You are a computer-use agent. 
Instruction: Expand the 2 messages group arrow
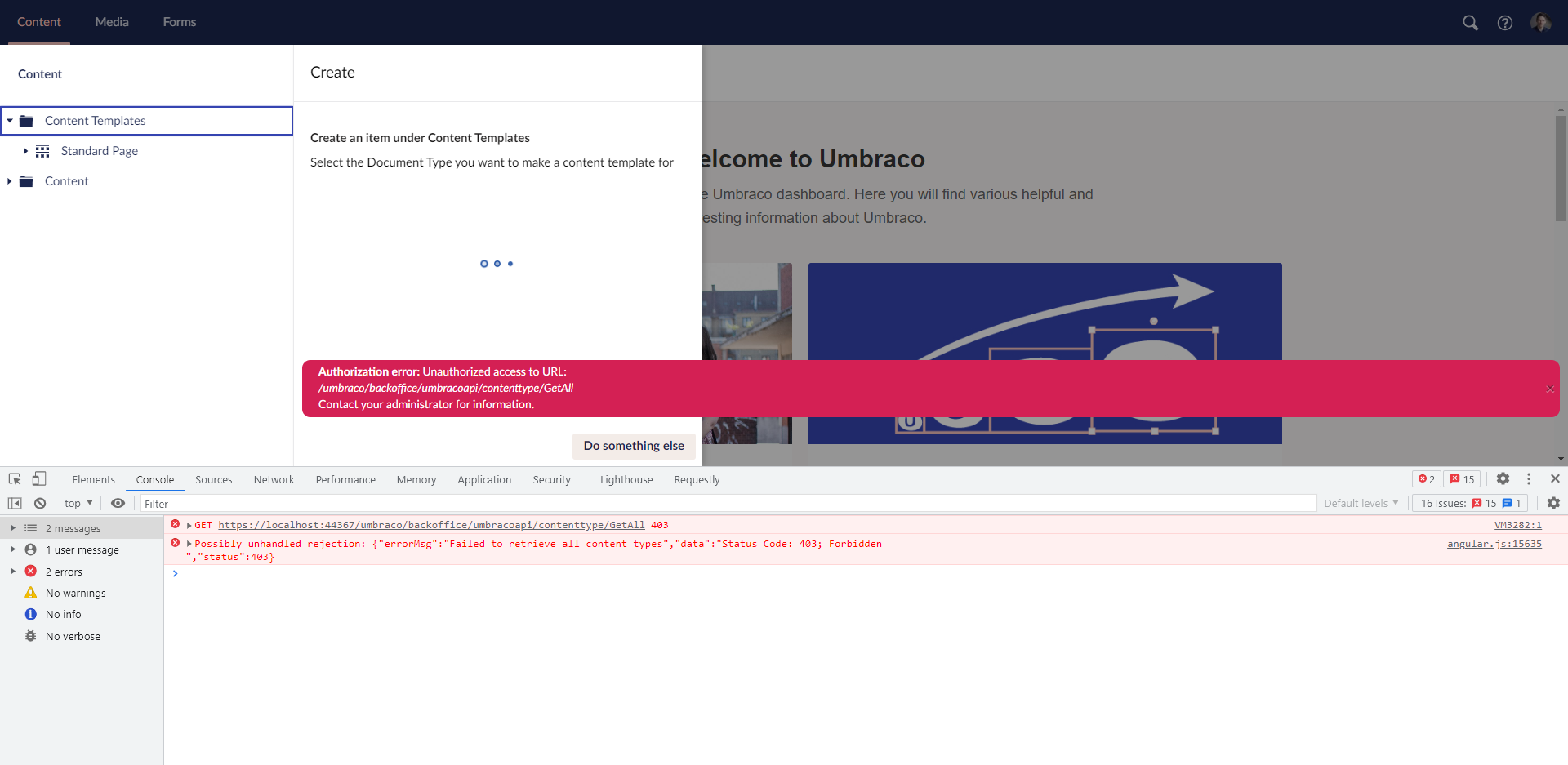(x=12, y=528)
